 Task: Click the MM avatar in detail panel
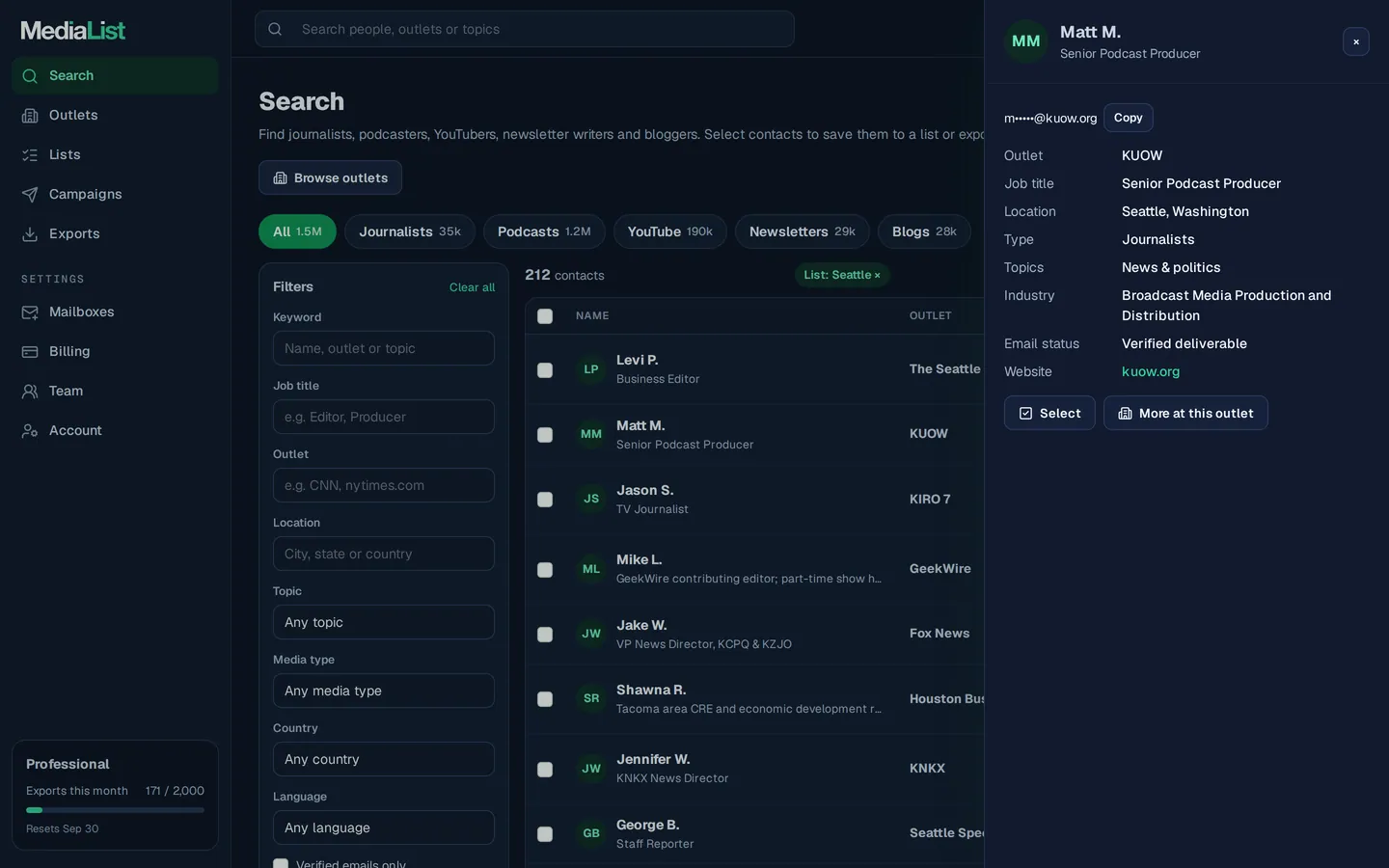coord(1026,41)
